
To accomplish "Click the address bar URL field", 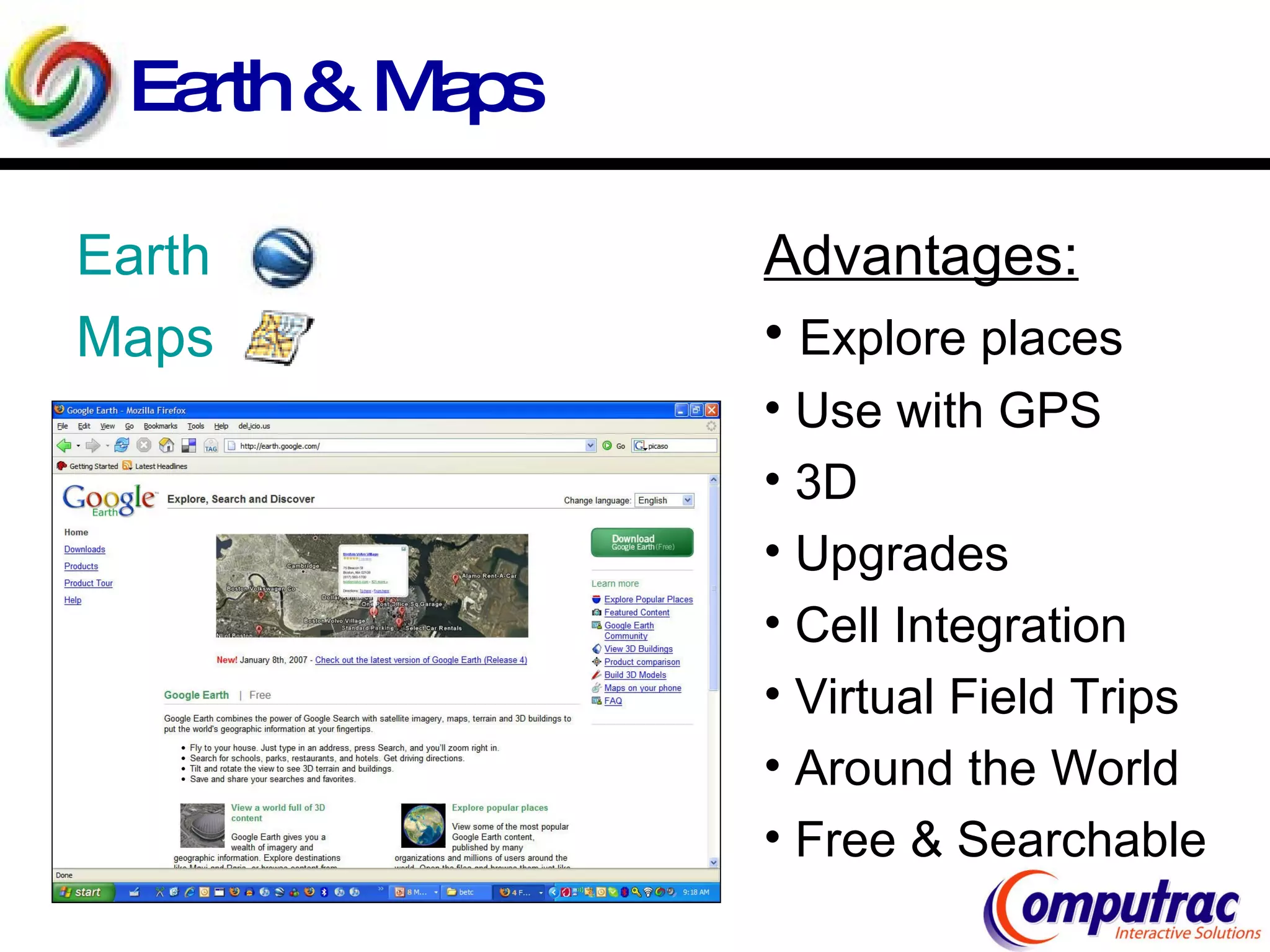I will click(x=410, y=446).
